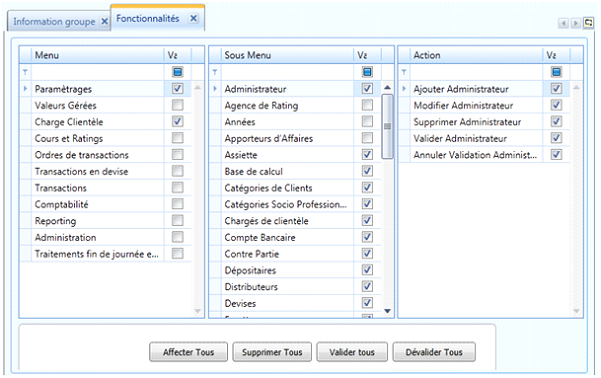
Task: Select the Ordres de transactions row
Action: 106,155
